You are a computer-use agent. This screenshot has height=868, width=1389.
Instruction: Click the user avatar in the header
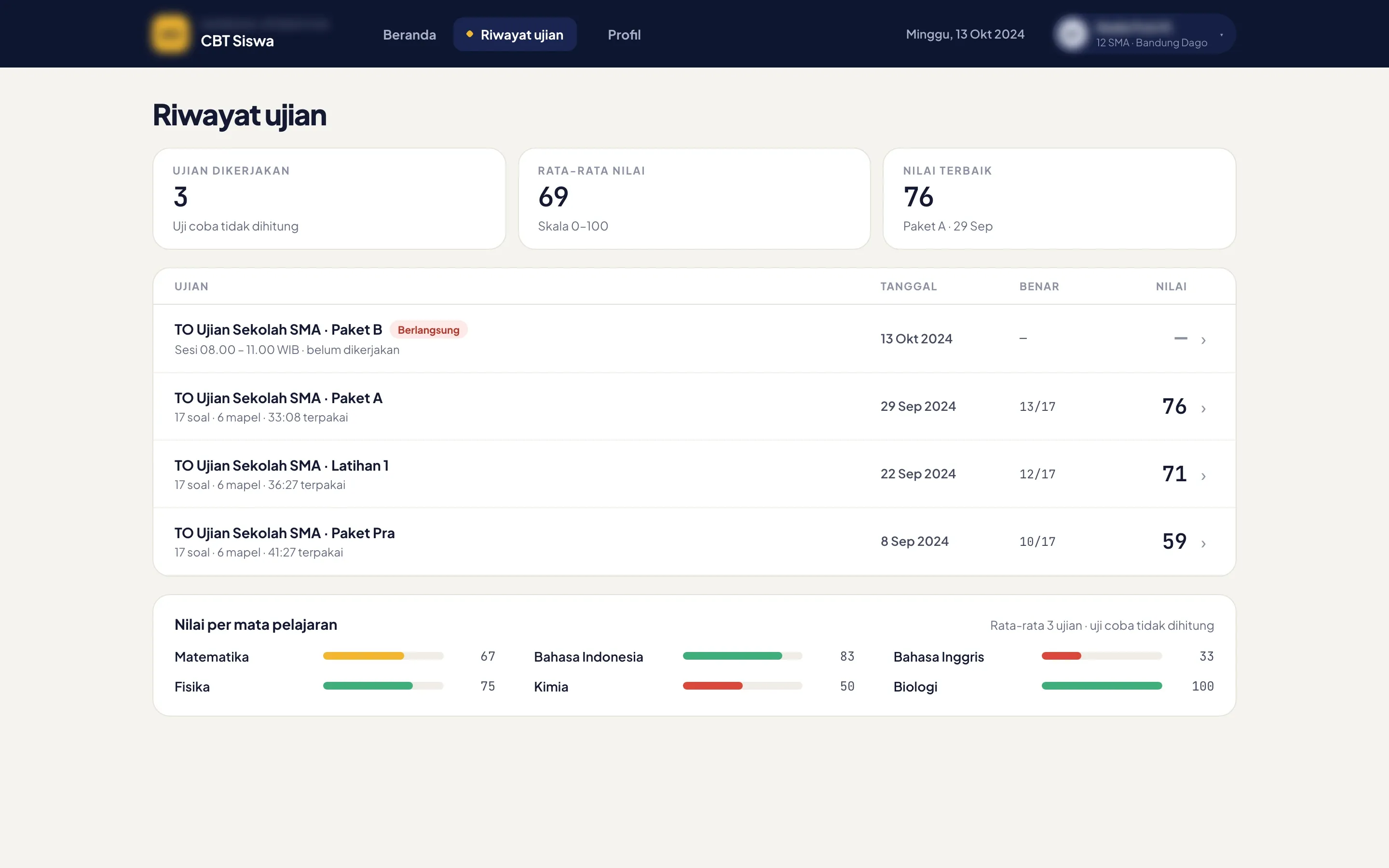(x=1072, y=34)
